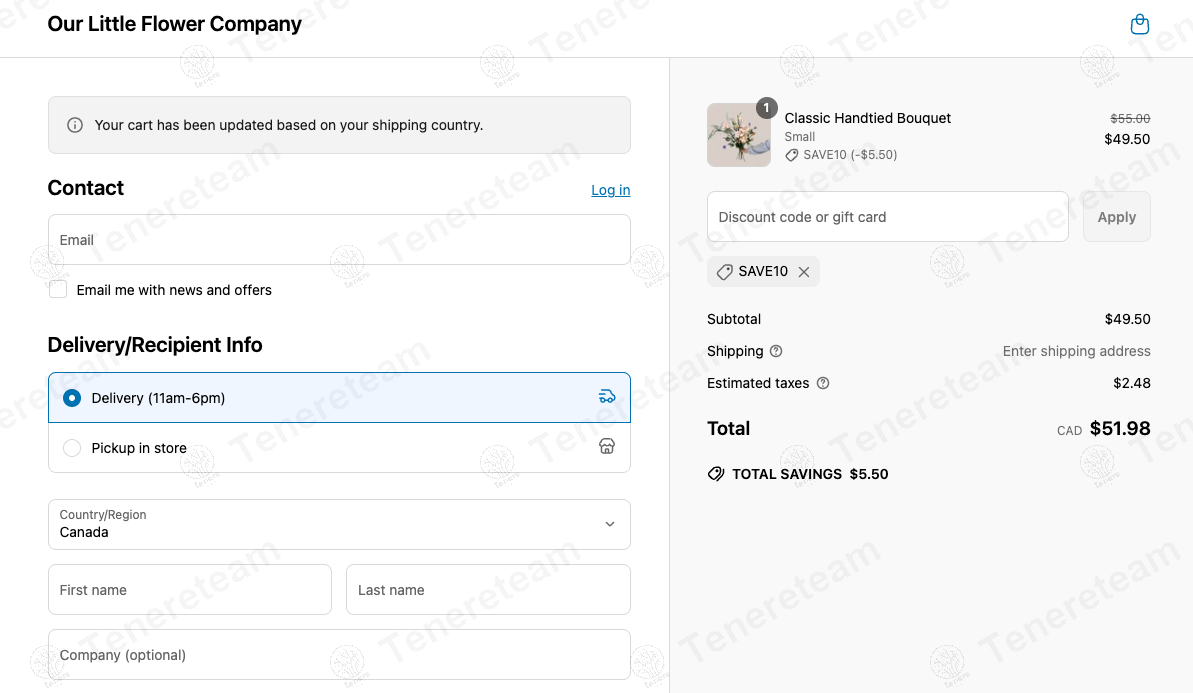The height and width of the screenshot is (693, 1193).
Task: Click the First name field
Action: coord(190,590)
